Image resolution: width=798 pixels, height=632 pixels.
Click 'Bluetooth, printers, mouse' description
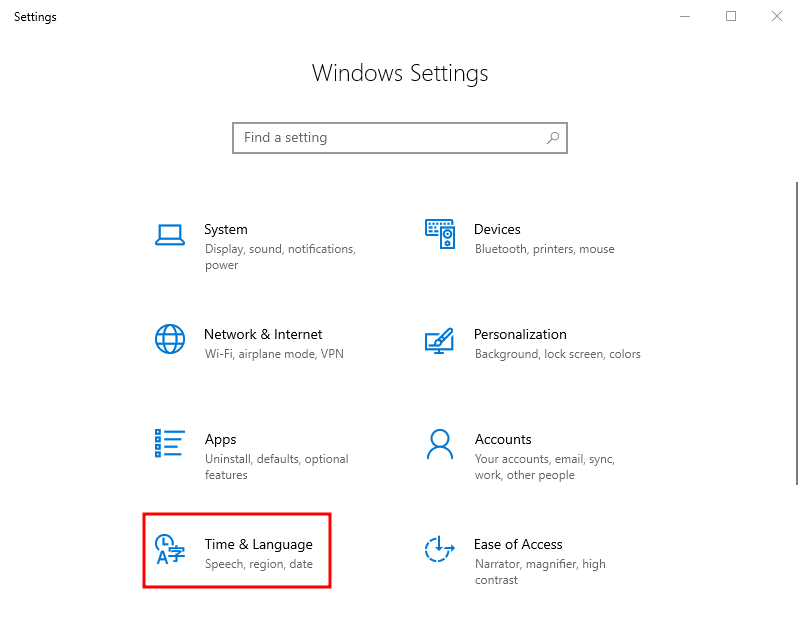click(544, 249)
